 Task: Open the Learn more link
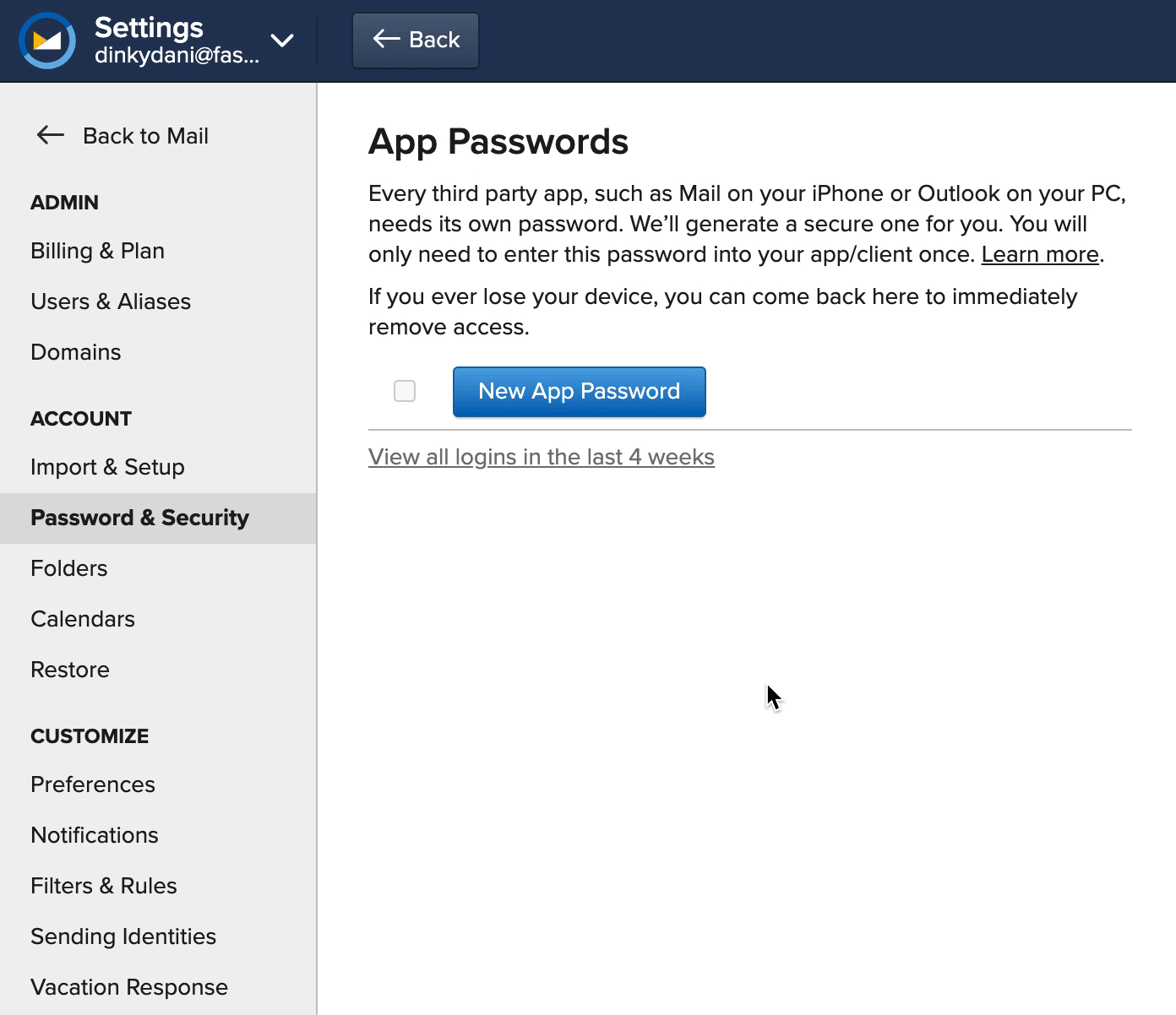pos(1039,254)
